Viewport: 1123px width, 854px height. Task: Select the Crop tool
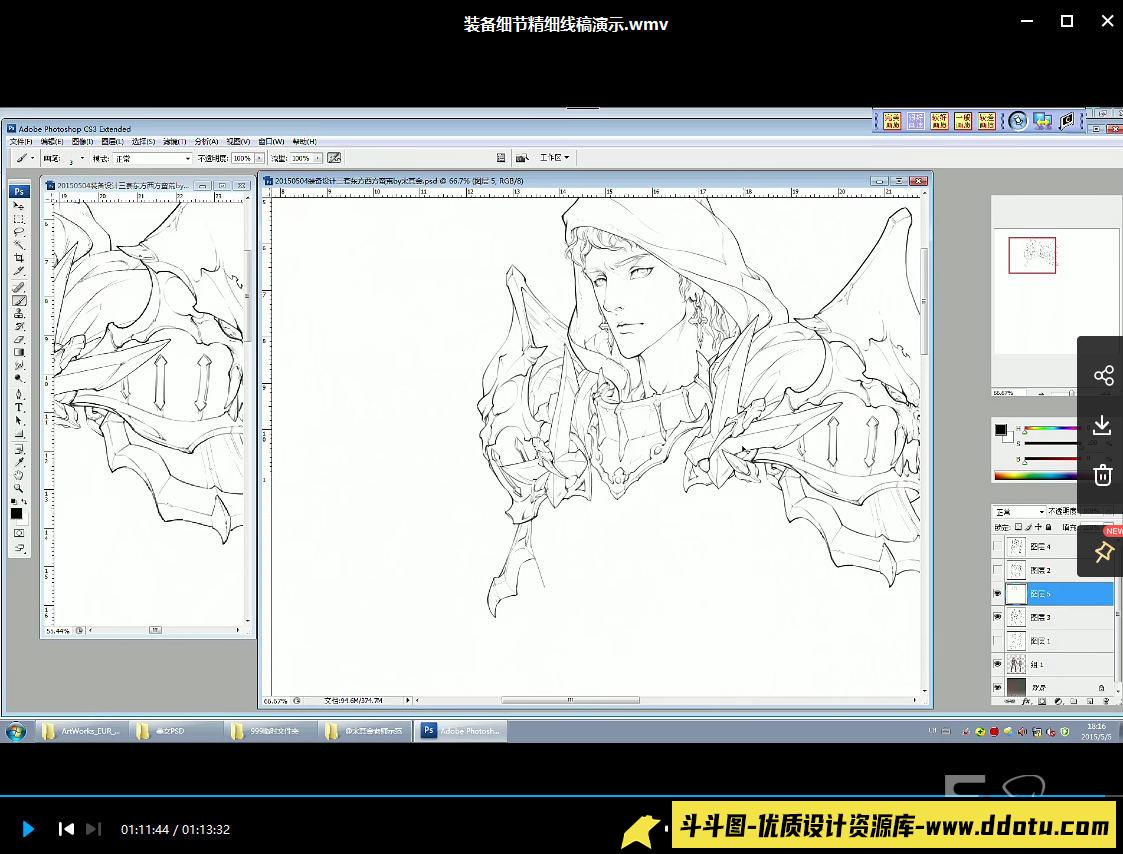coord(19,258)
